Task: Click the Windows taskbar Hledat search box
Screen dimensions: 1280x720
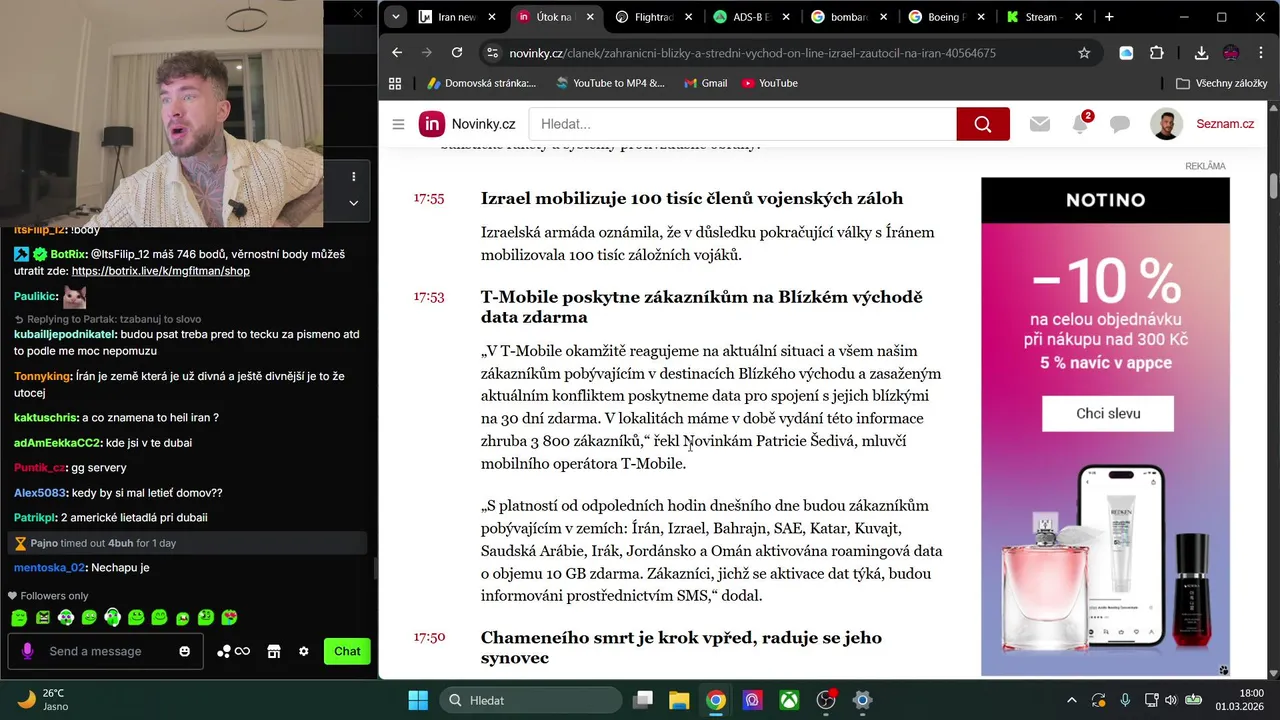Action: coord(530,700)
